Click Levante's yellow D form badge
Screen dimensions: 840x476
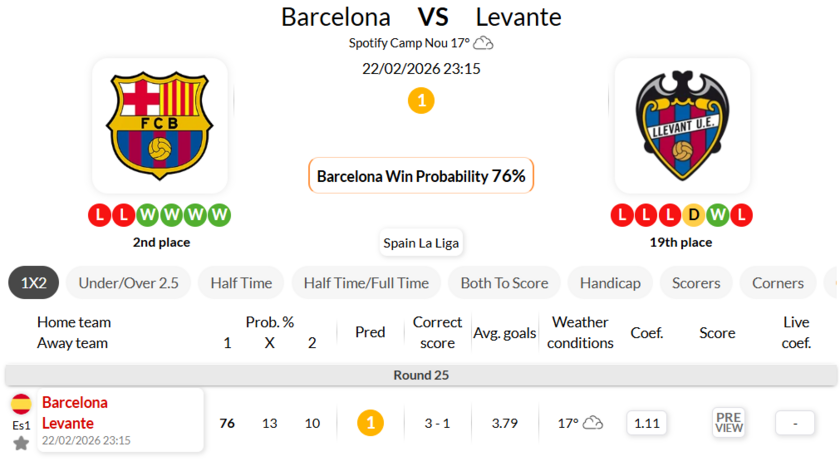tap(695, 215)
